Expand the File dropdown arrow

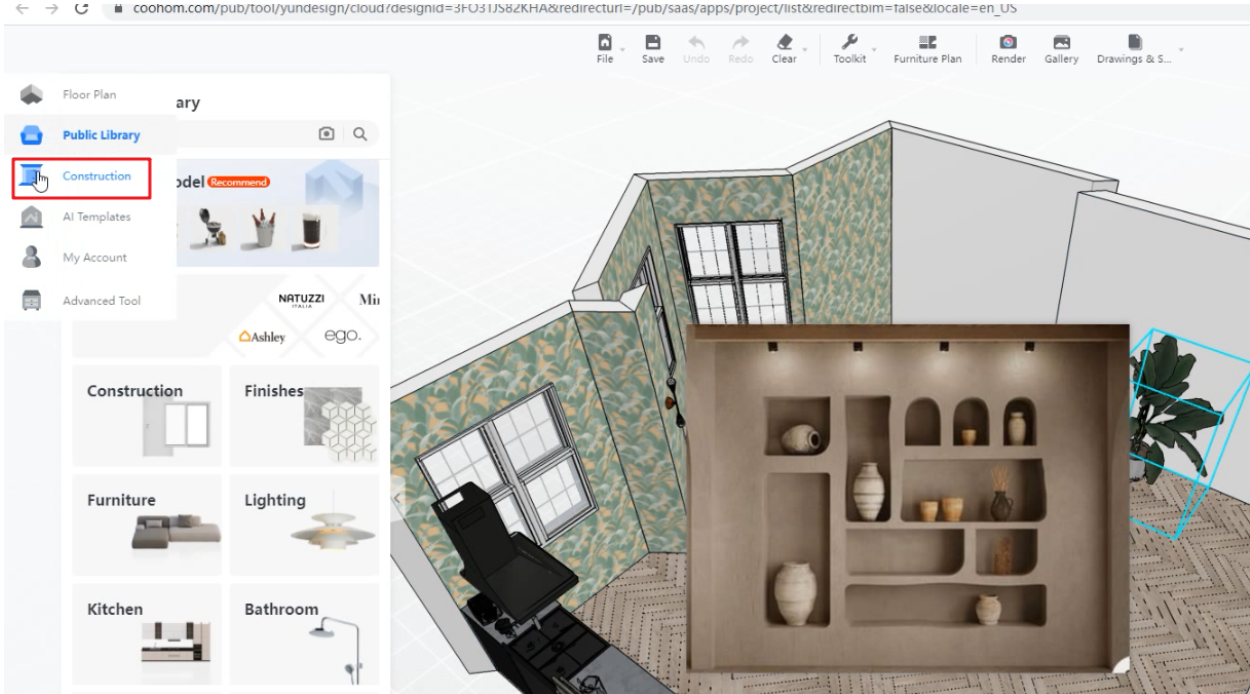point(622,49)
